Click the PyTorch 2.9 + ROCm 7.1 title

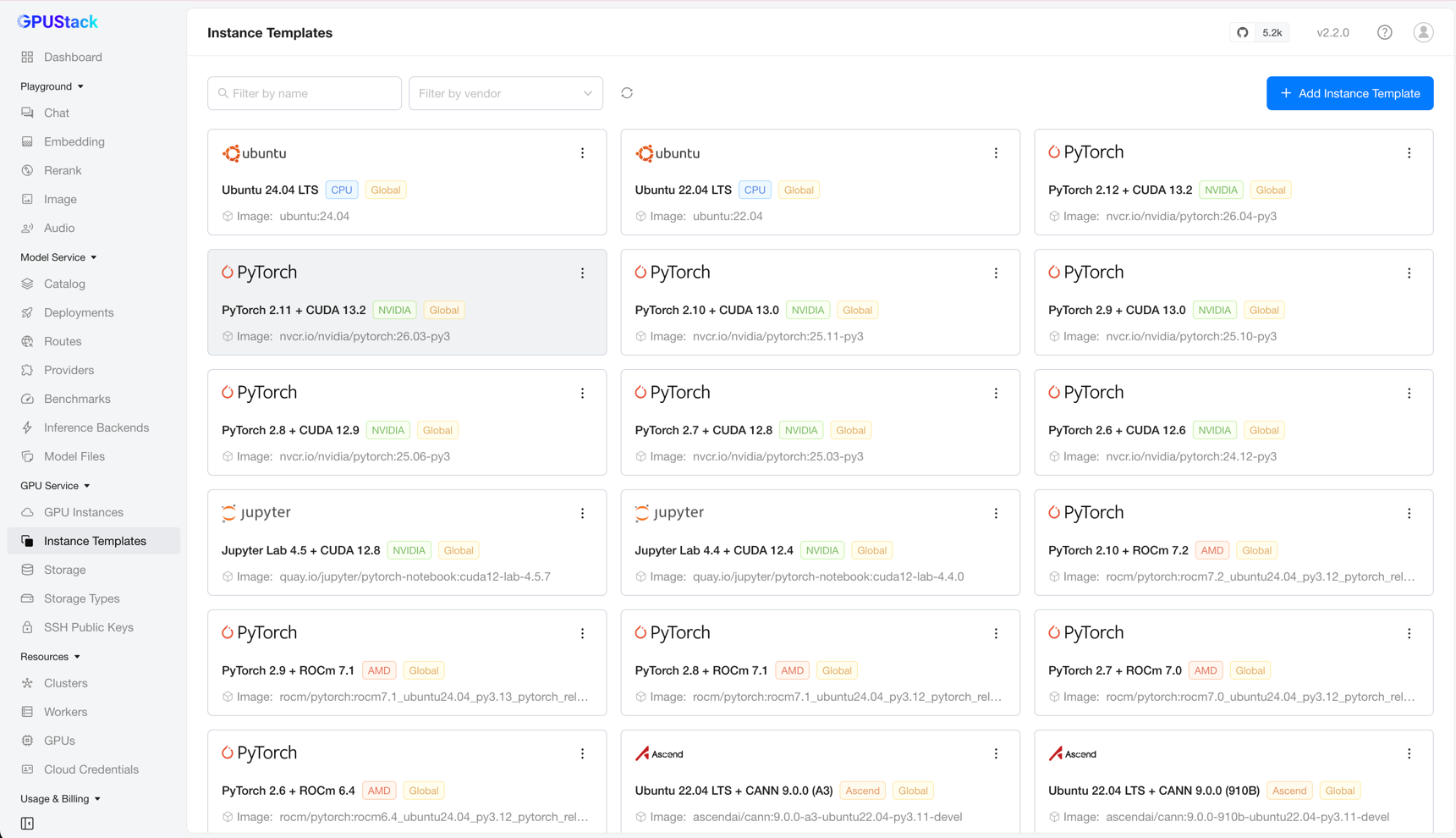(288, 670)
